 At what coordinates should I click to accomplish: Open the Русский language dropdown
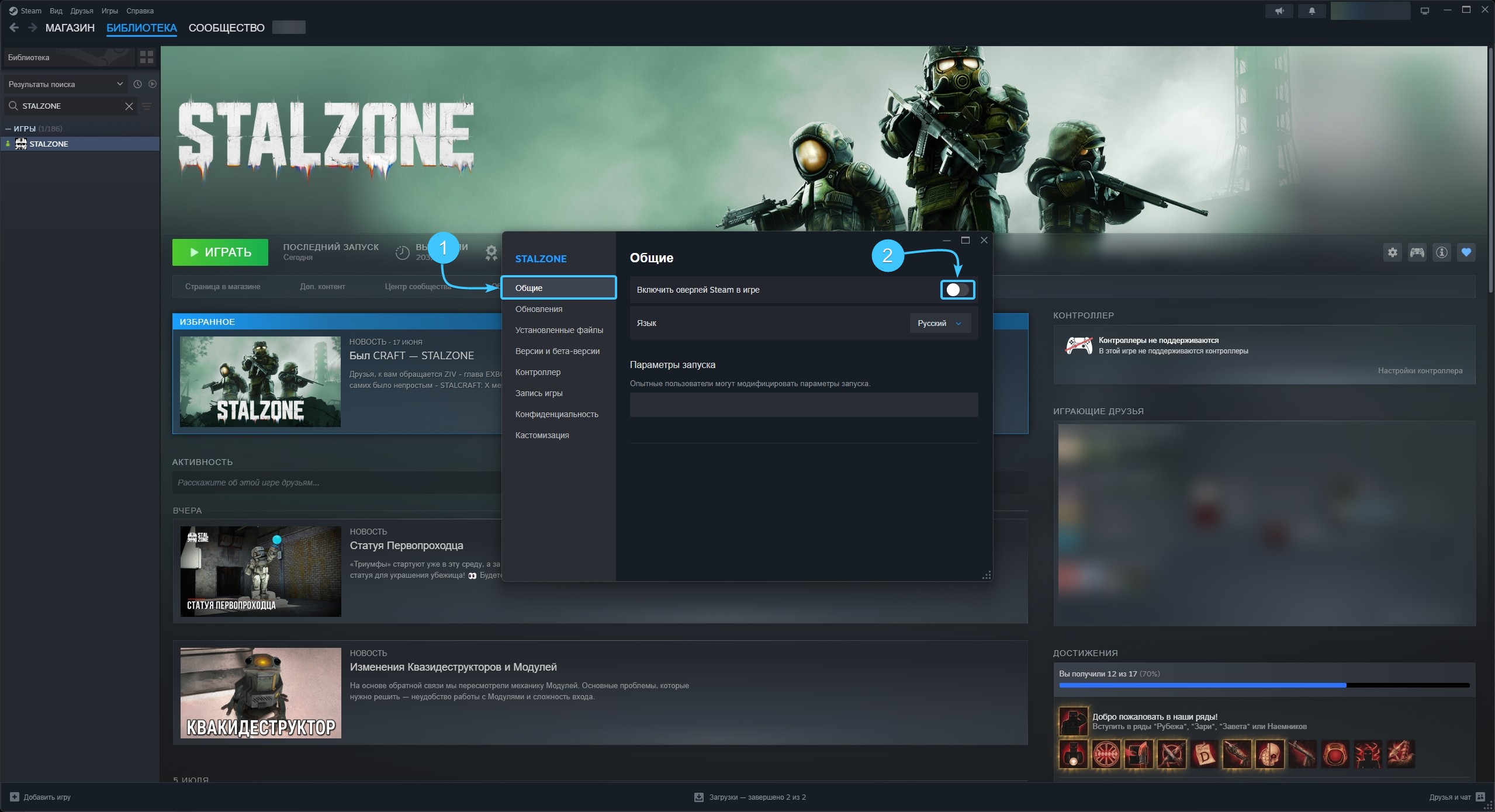point(940,323)
